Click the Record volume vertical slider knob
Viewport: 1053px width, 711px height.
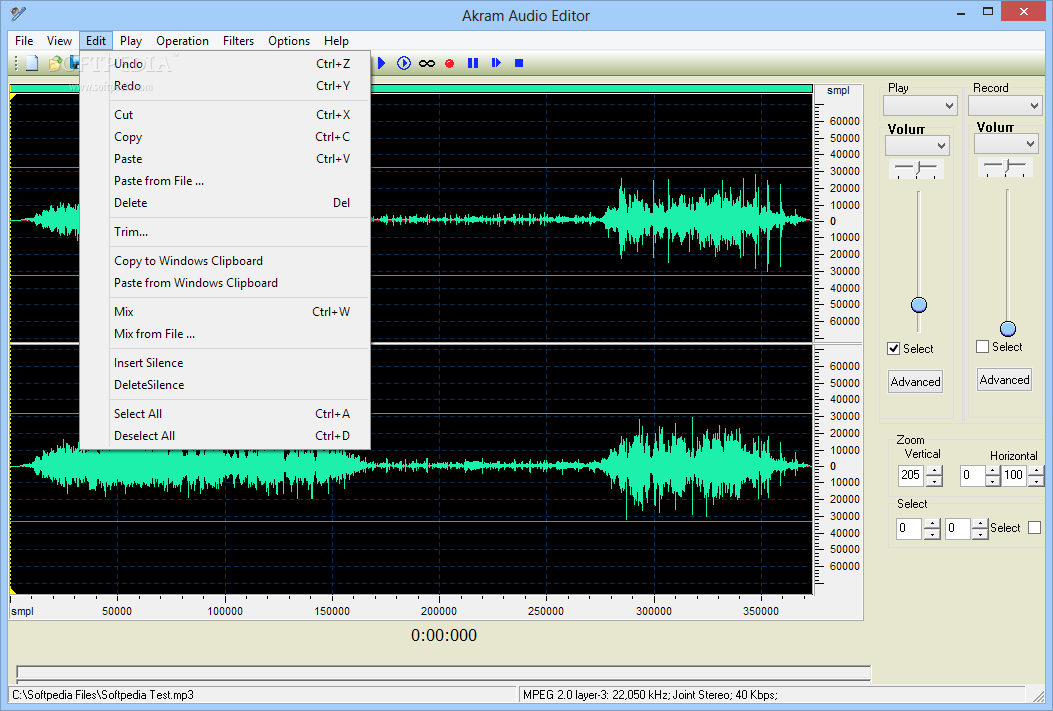(x=1007, y=329)
